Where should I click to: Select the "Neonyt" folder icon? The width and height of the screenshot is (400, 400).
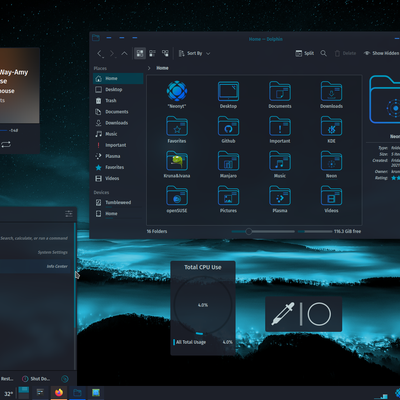pyautogui.click(x=177, y=91)
